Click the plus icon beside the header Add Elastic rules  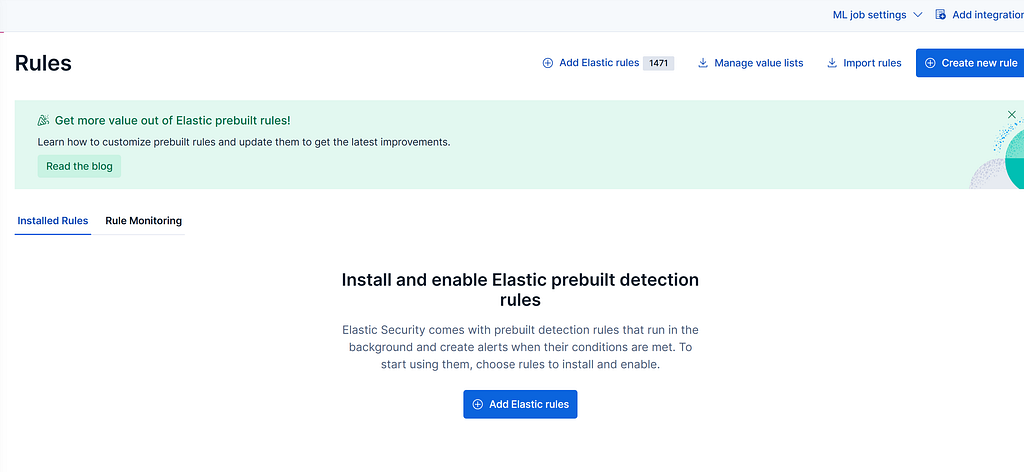point(547,63)
